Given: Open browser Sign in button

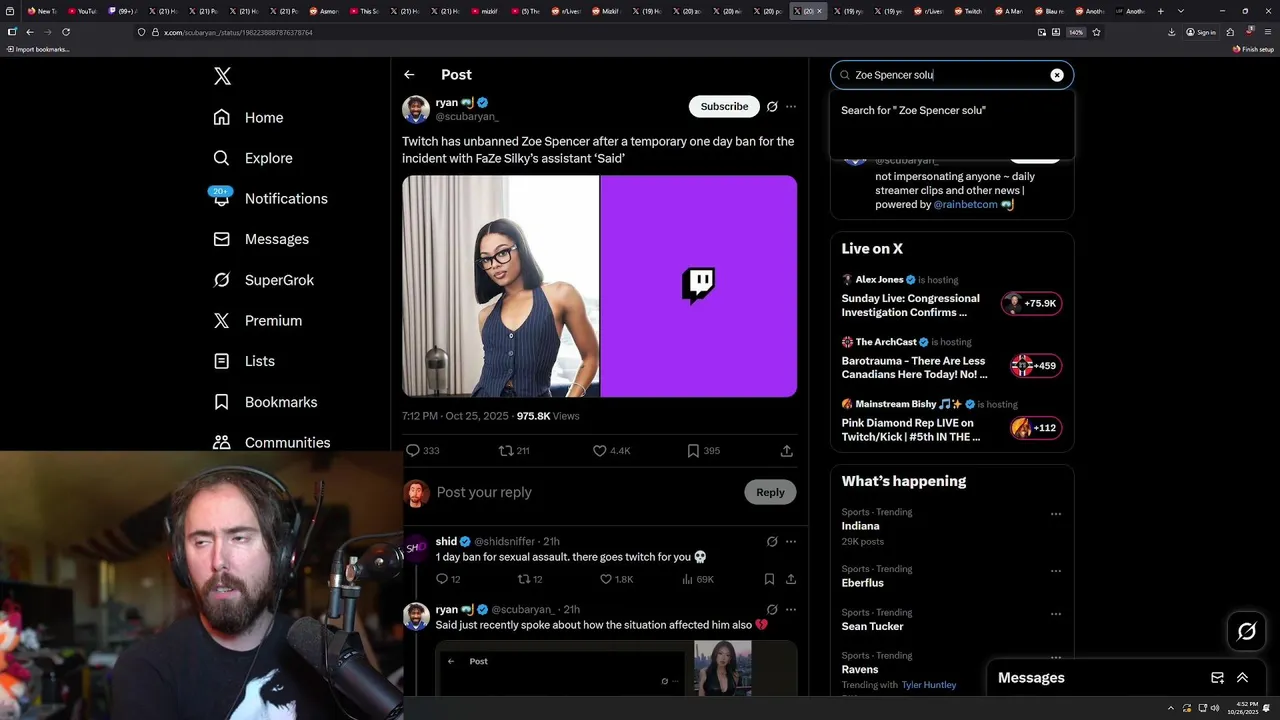Looking at the screenshot, I should pos(1201,32).
